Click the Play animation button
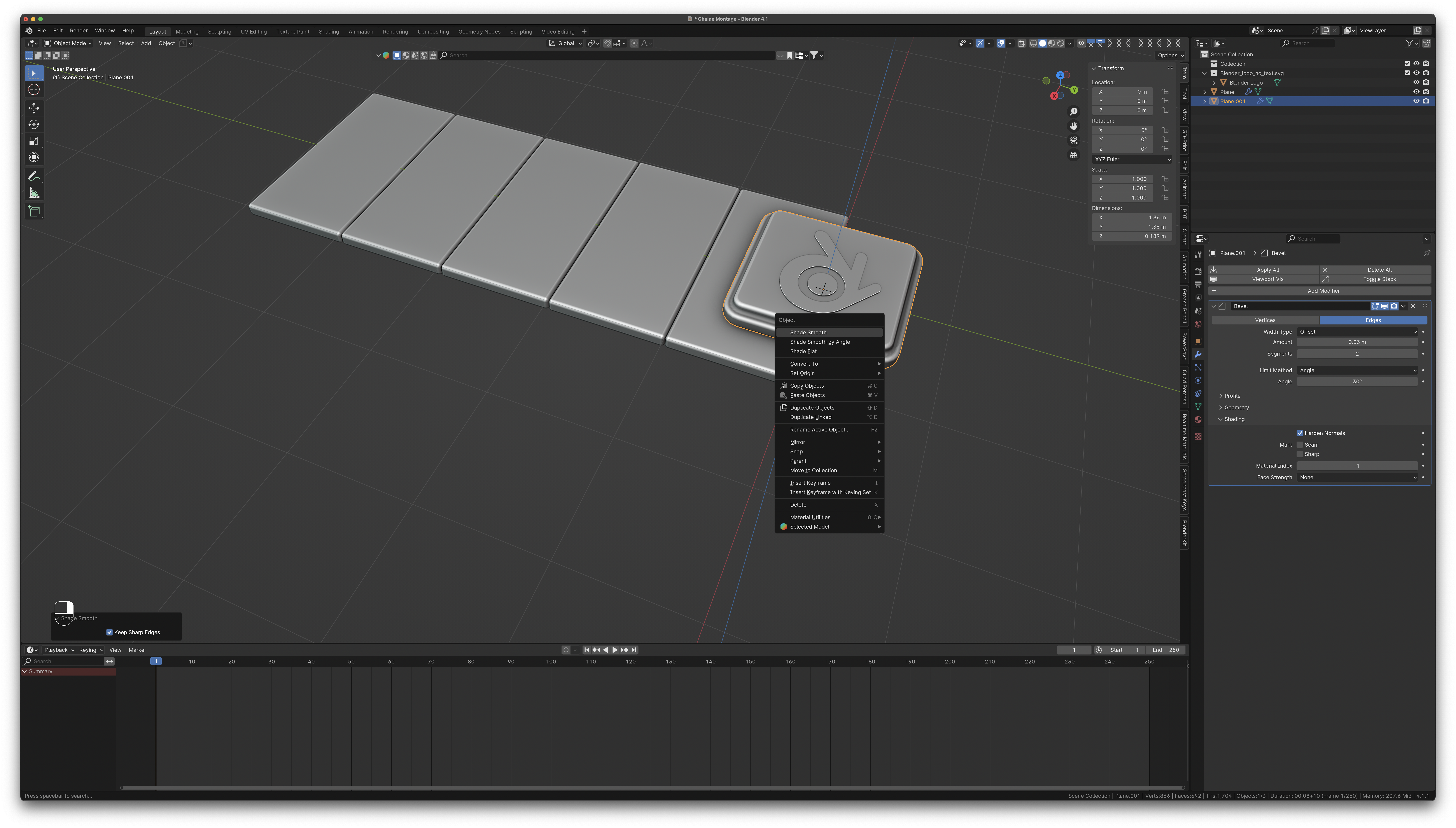The height and width of the screenshot is (828, 1456). coord(615,650)
